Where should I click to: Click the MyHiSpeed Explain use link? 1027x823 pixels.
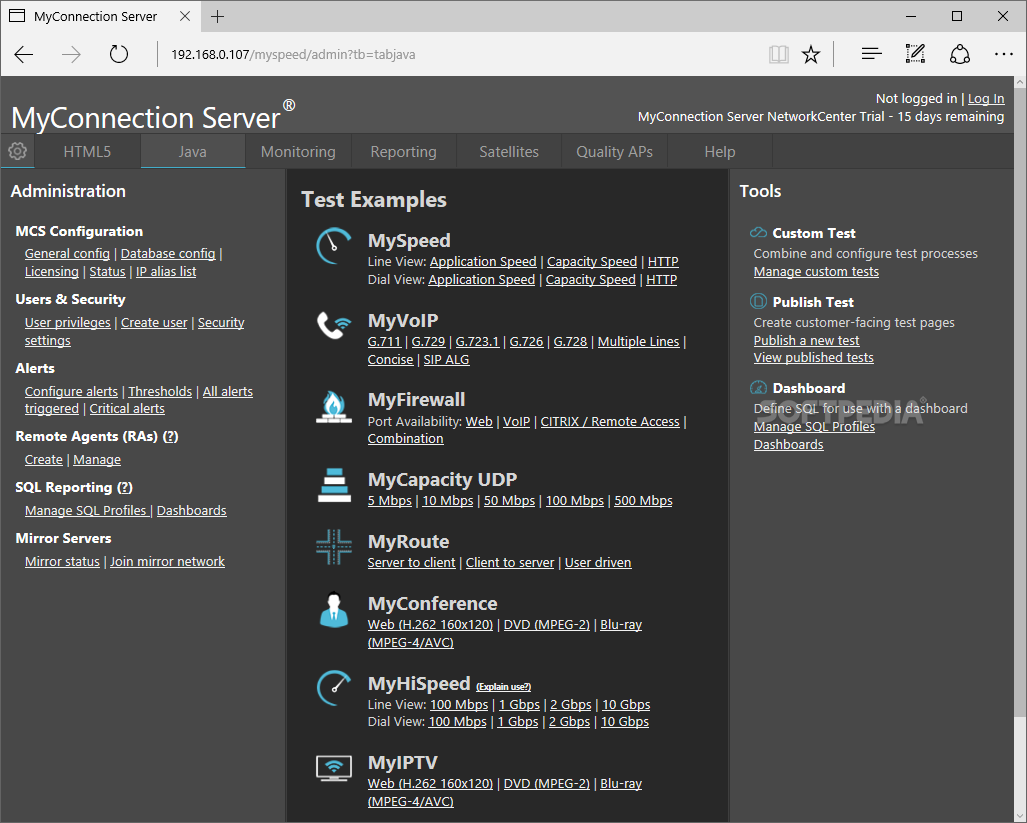tap(503, 686)
